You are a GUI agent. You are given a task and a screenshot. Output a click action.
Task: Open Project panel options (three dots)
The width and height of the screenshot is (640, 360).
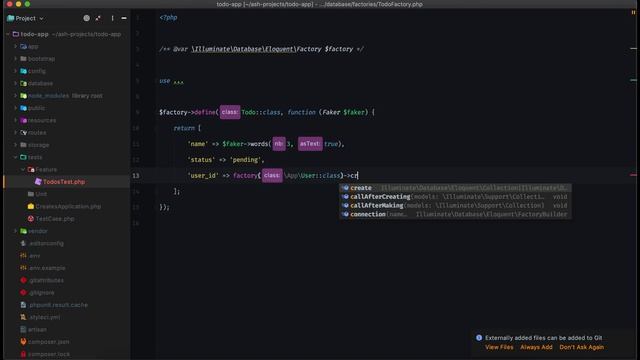tap(112, 18)
